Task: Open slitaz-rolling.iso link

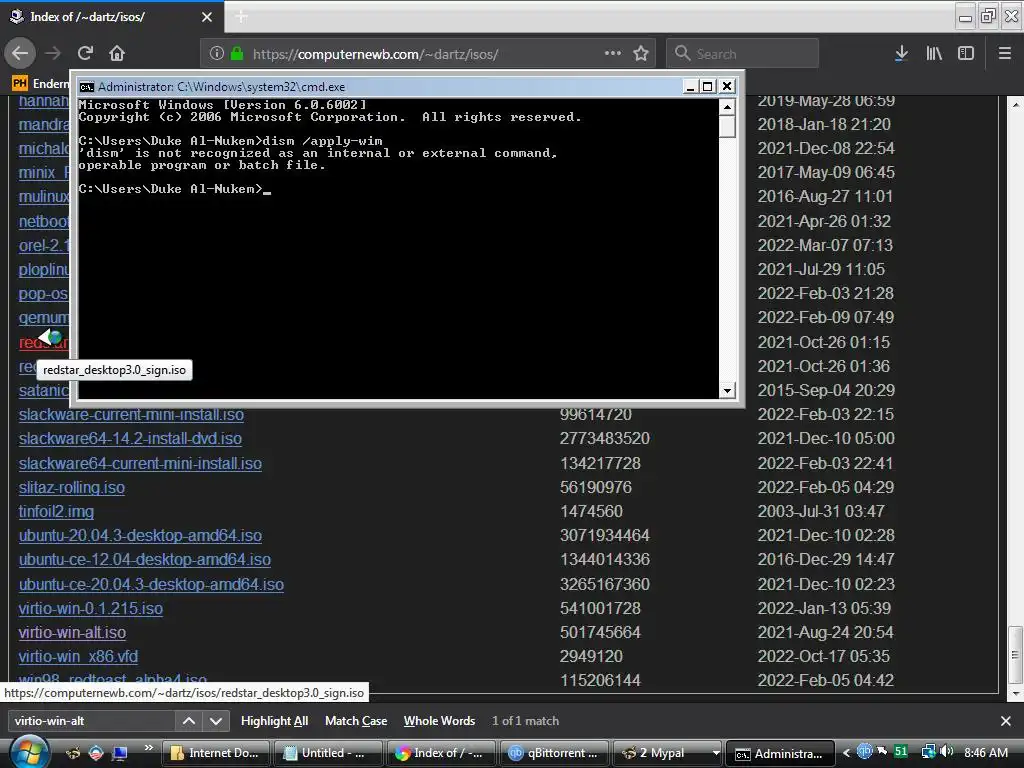Action: click(x=71, y=488)
